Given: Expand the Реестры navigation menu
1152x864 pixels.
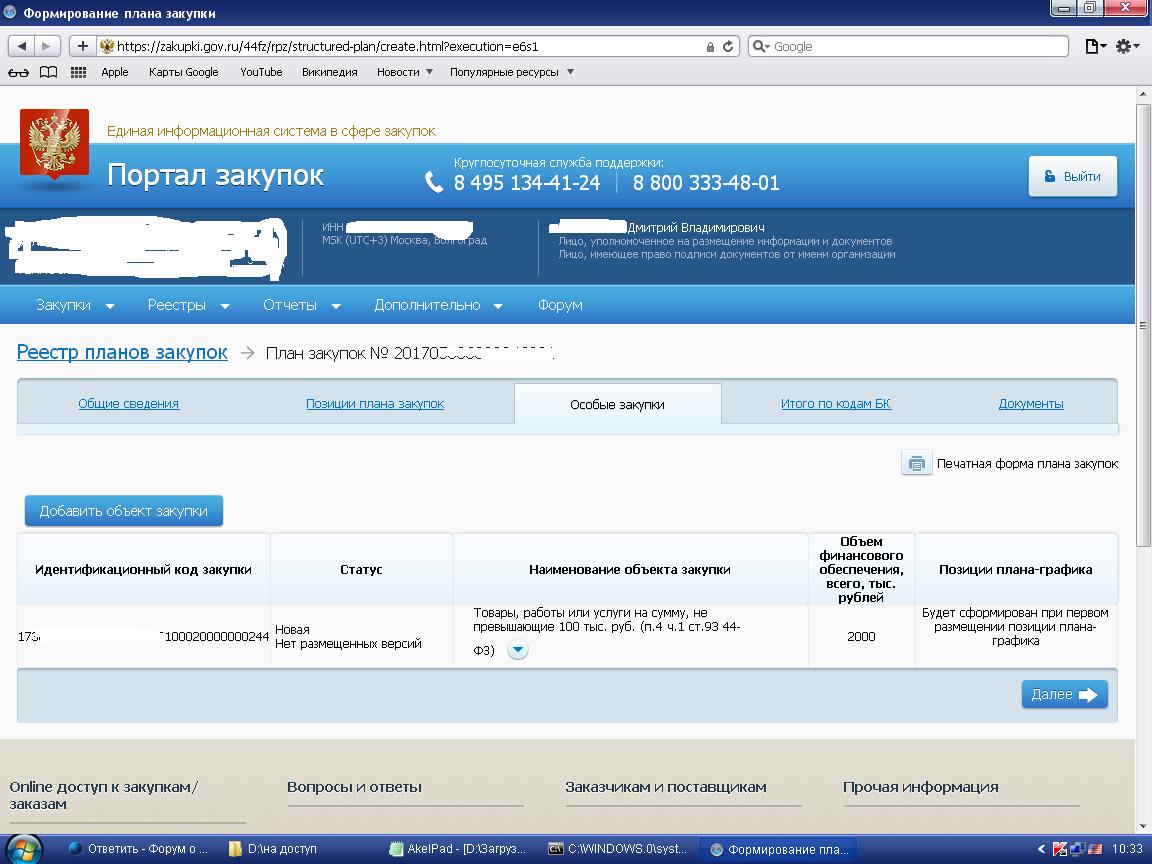Looking at the screenshot, I should tap(188, 305).
